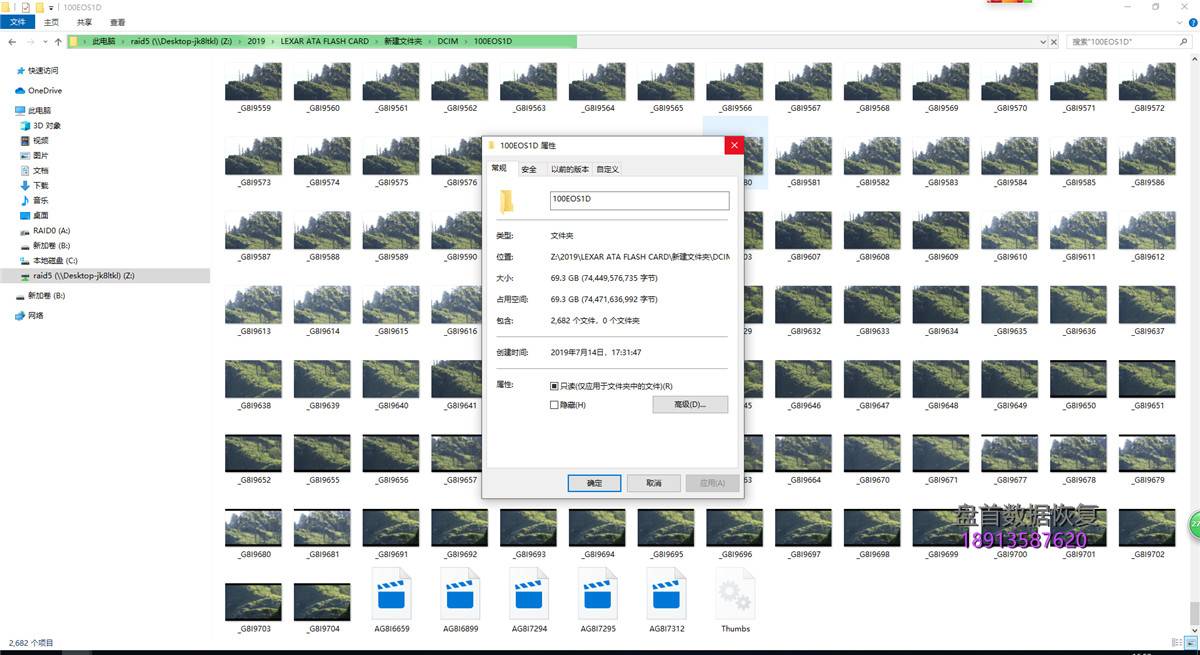Toggle the 只读 read-only checkbox

point(554,386)
